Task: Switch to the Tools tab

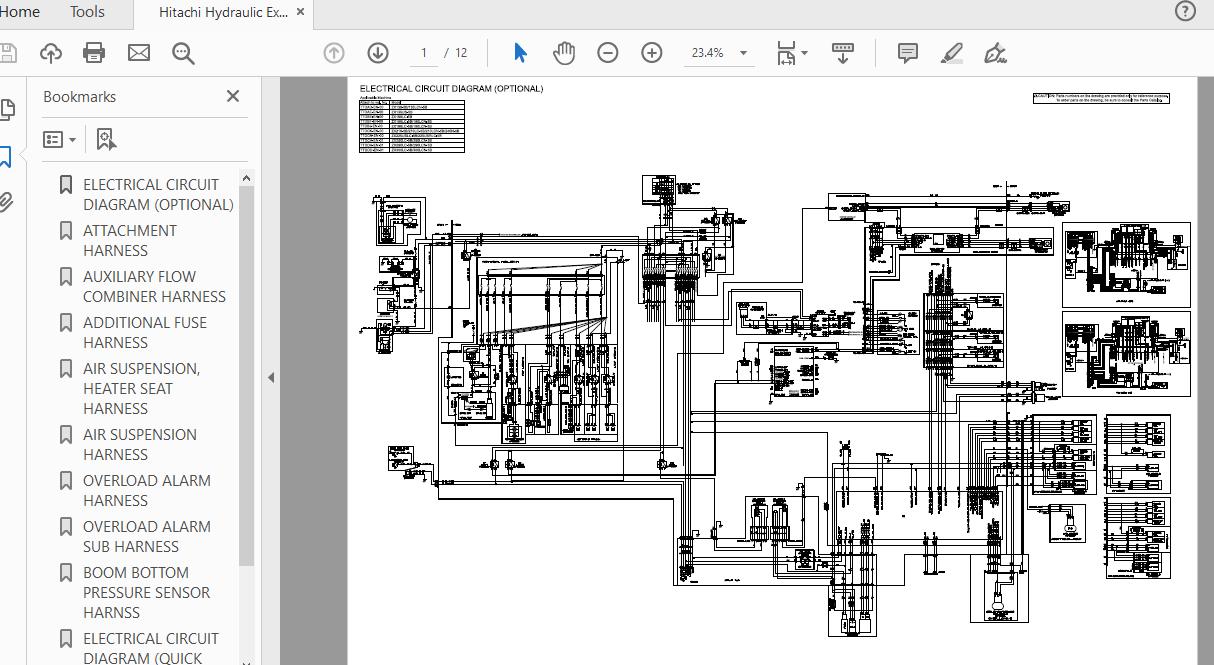Action: click(87, 12)
